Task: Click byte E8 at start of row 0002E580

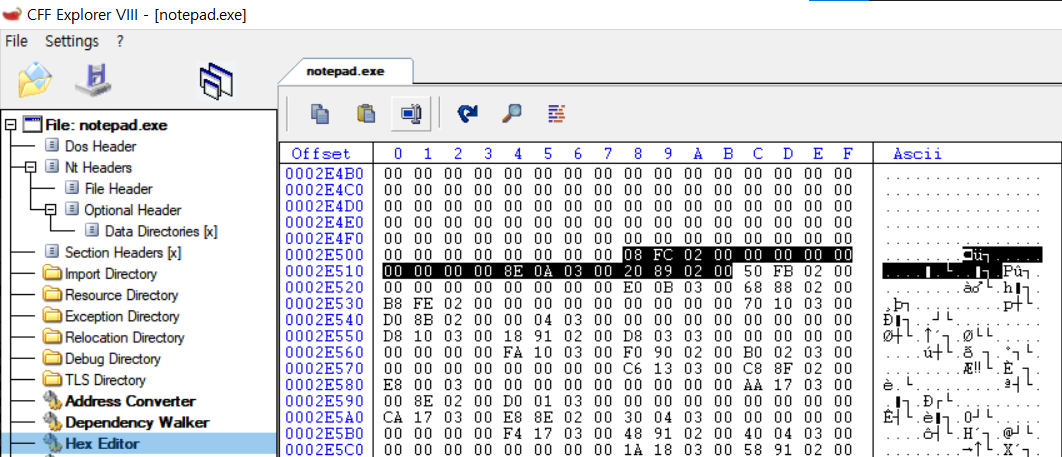Action: tap(394, 385)
